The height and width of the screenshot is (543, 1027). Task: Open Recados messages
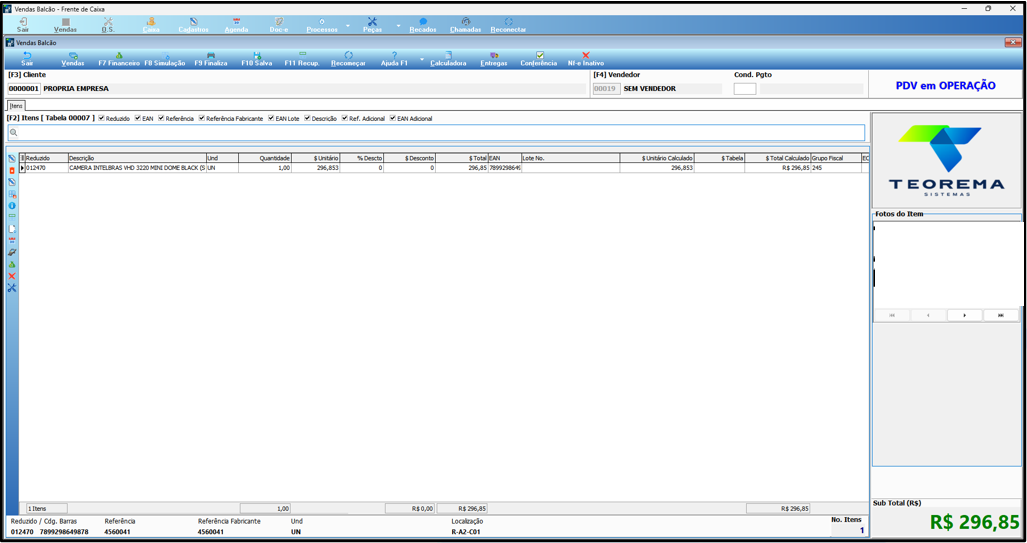[422, 25]
